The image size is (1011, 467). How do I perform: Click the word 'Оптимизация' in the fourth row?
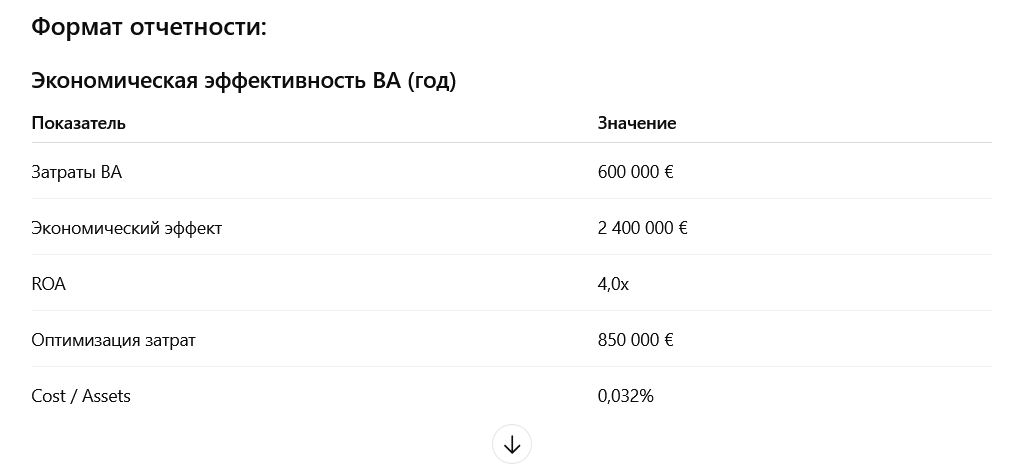pyautogui.click(x=86, y=340)
